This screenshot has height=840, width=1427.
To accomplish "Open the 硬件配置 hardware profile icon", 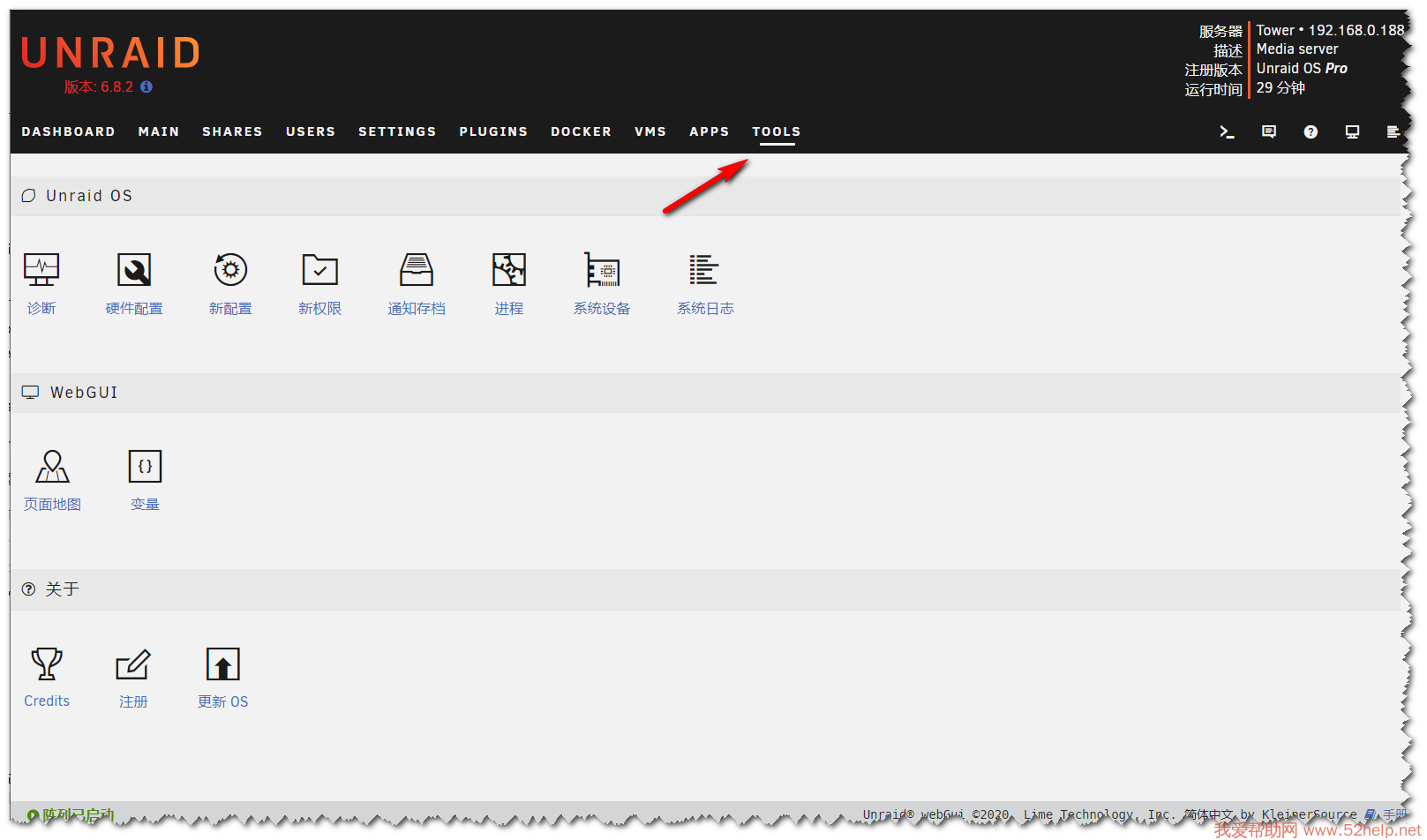I will click(134, 270).
